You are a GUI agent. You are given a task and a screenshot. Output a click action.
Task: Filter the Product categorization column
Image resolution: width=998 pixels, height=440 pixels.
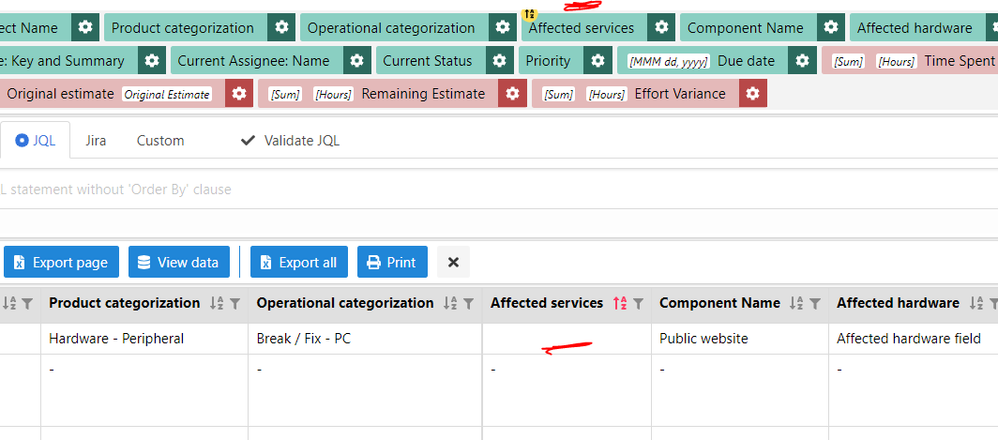point(235,304)
